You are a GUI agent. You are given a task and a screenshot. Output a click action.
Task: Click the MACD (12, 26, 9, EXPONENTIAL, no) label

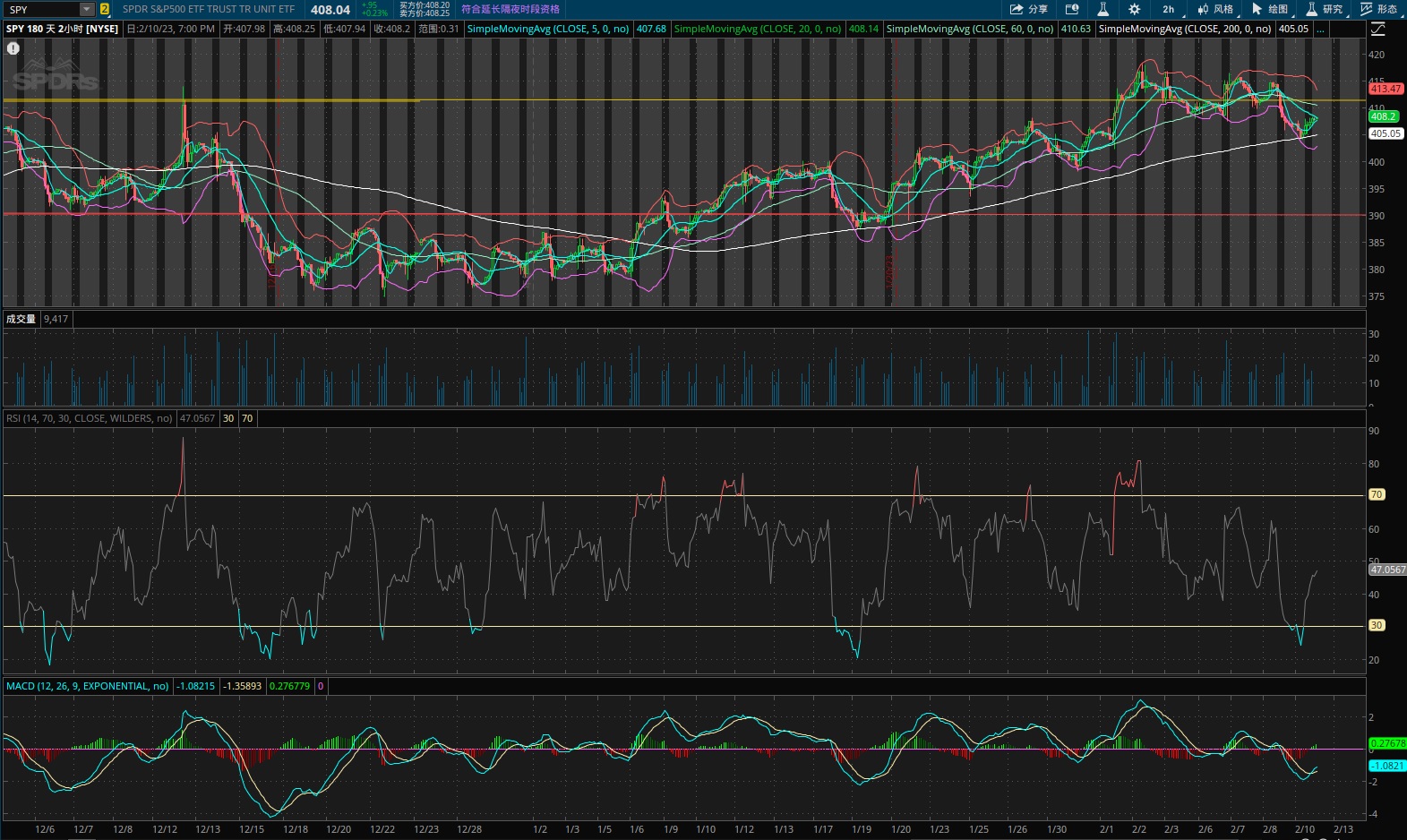pos(87,686)
